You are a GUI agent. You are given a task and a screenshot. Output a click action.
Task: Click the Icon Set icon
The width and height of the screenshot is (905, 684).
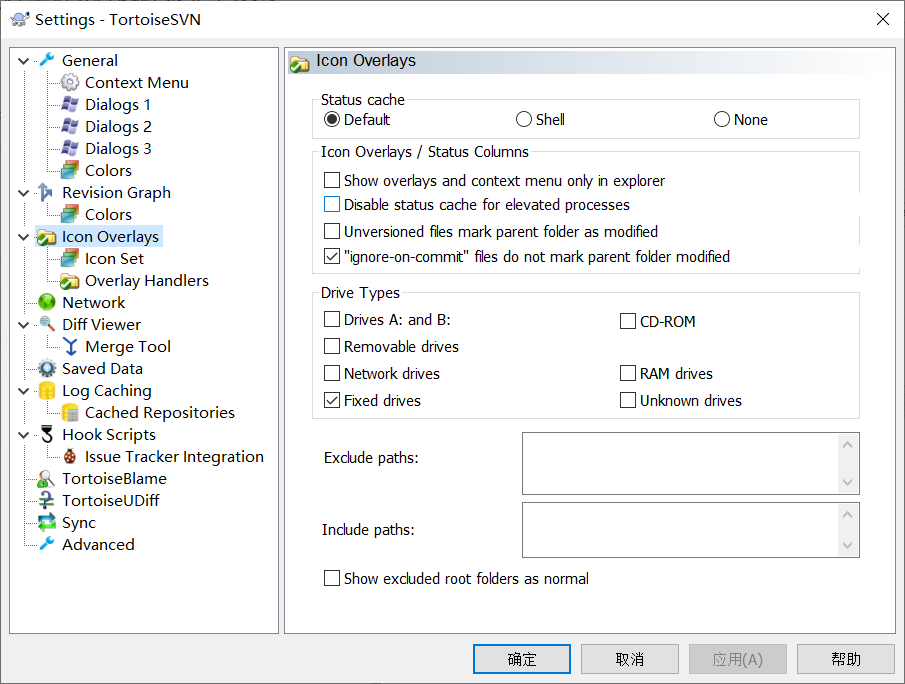(70, 259)
